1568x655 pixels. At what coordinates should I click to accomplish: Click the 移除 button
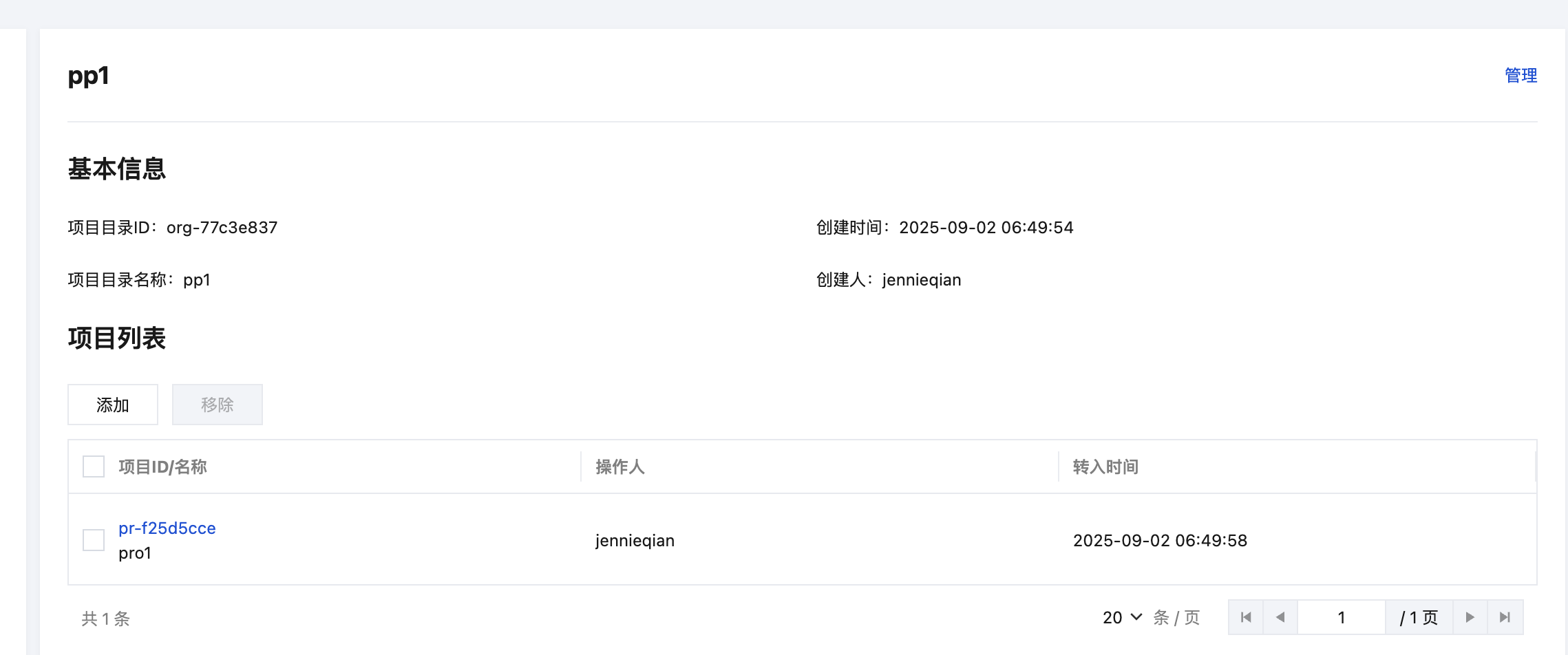click(217, 405)
